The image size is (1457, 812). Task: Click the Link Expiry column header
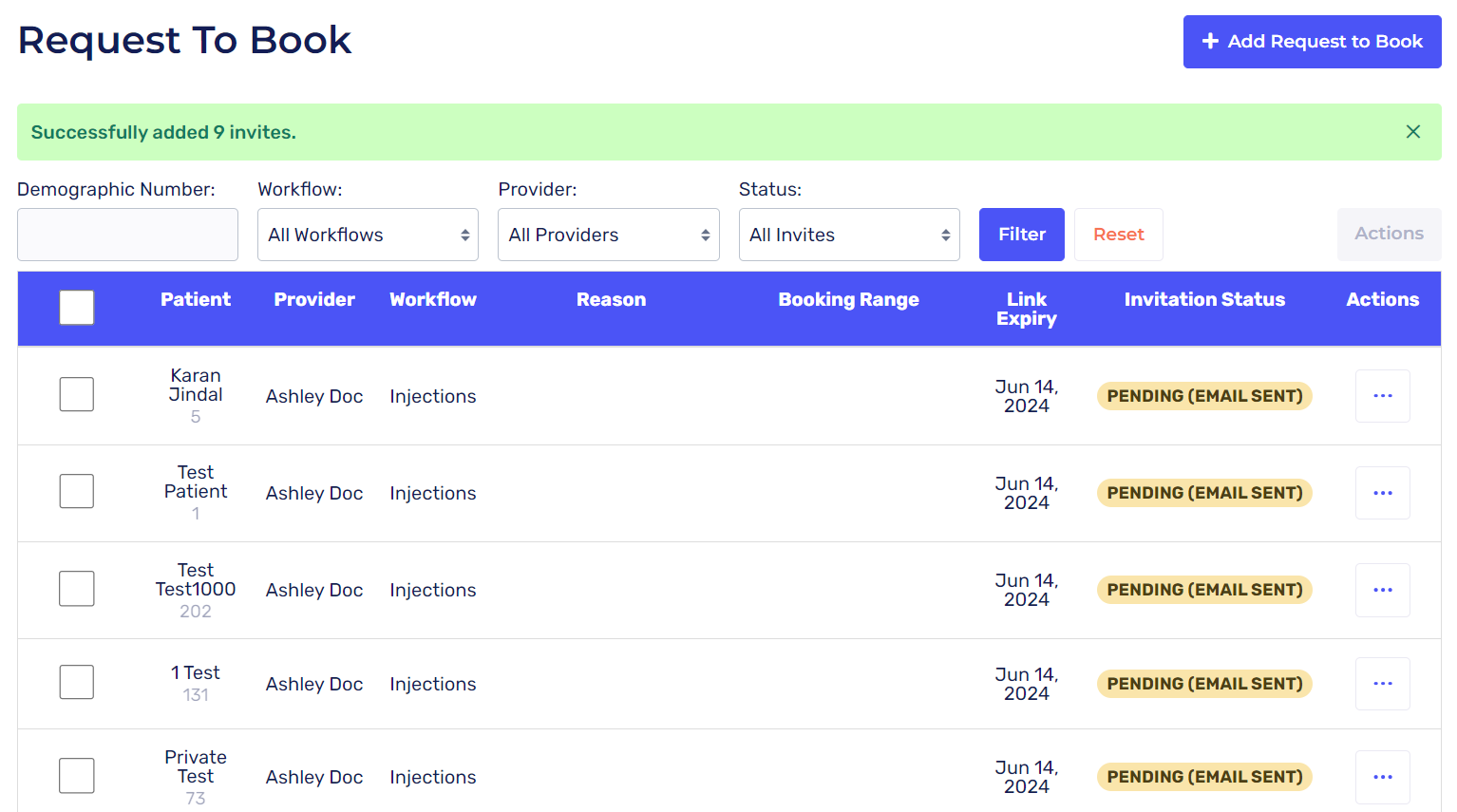click(1026, 309)
